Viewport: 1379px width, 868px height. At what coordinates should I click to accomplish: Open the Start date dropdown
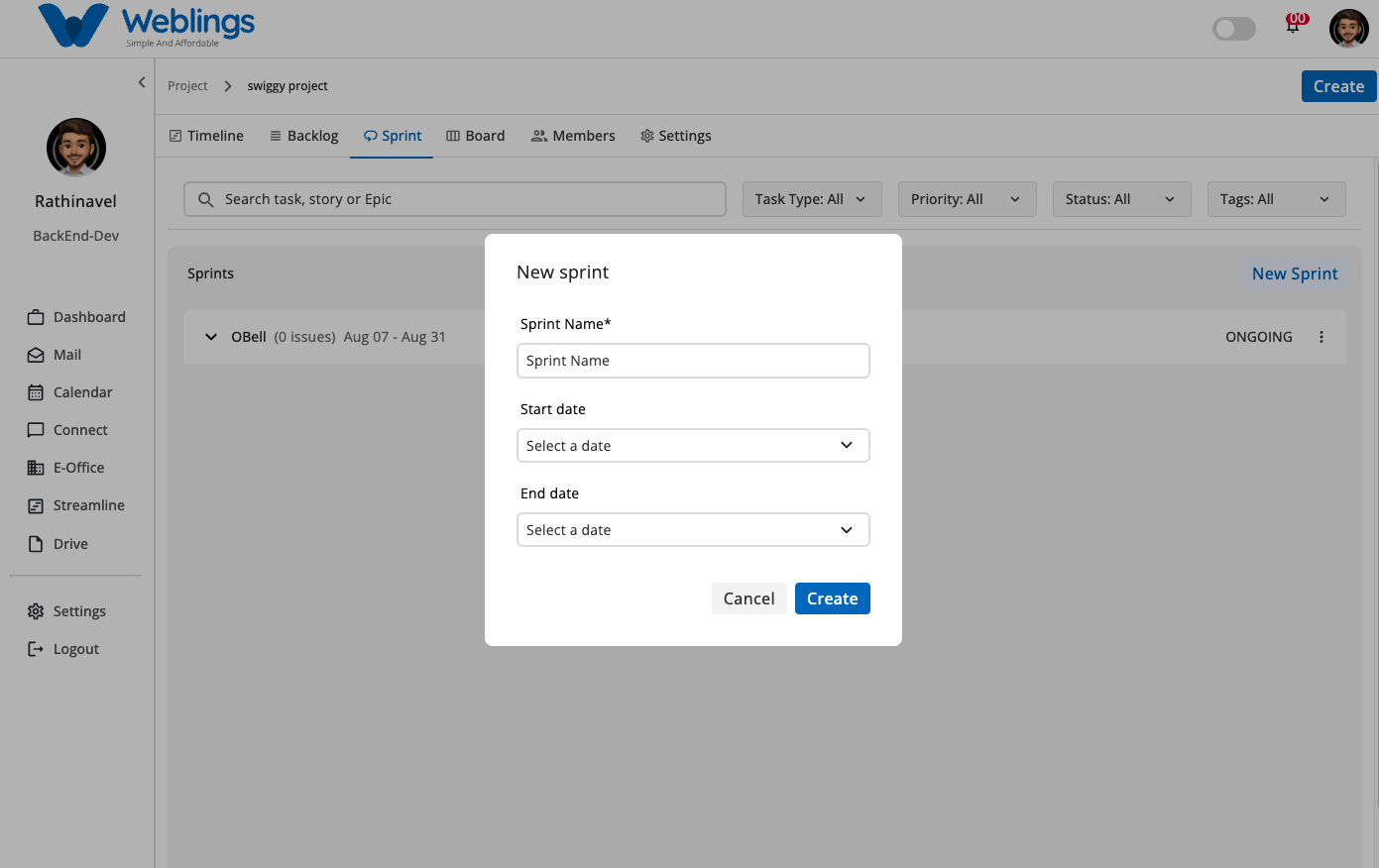693,446
